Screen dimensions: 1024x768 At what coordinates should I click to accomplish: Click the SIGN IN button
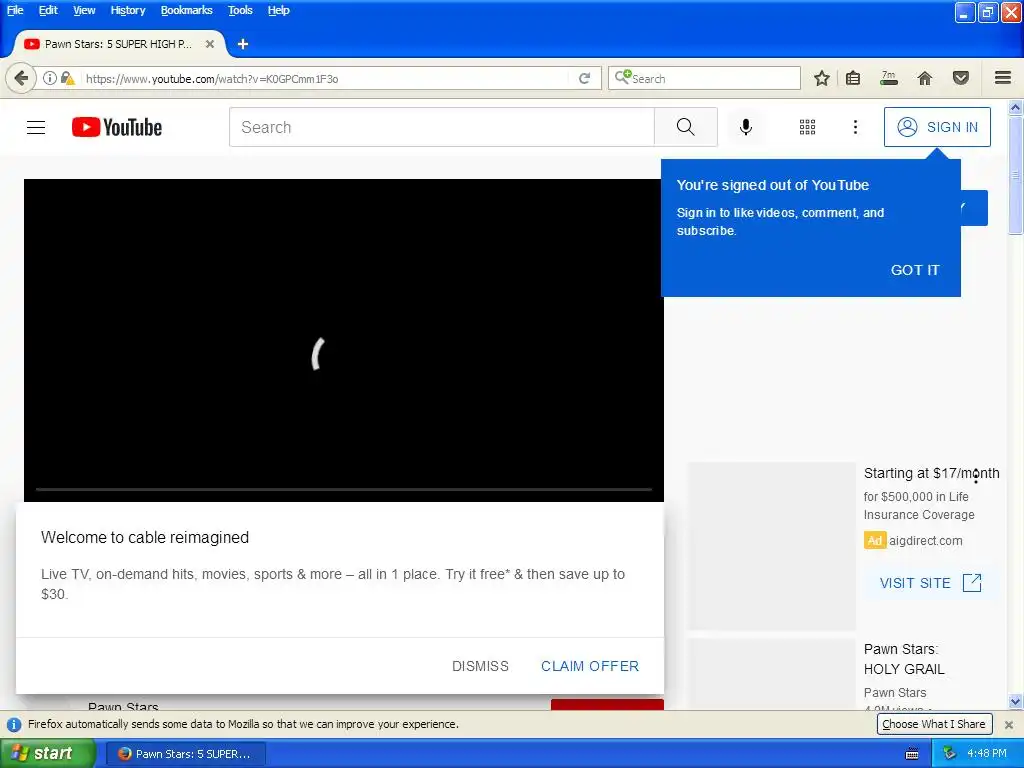pos(936,127)
